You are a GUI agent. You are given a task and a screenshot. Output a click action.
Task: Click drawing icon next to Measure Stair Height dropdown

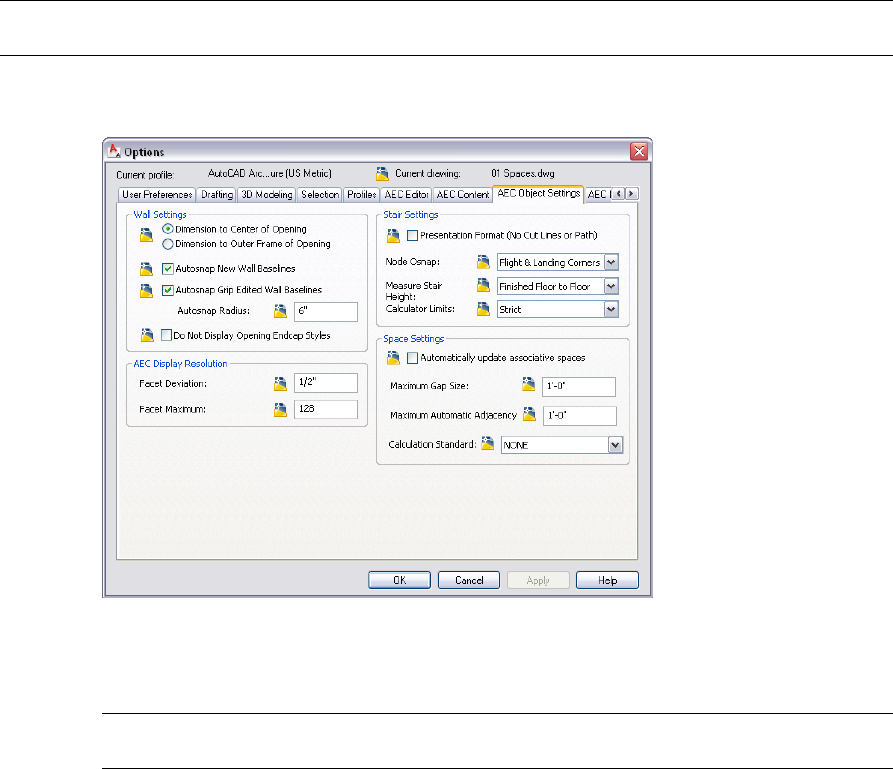point(483,285)
